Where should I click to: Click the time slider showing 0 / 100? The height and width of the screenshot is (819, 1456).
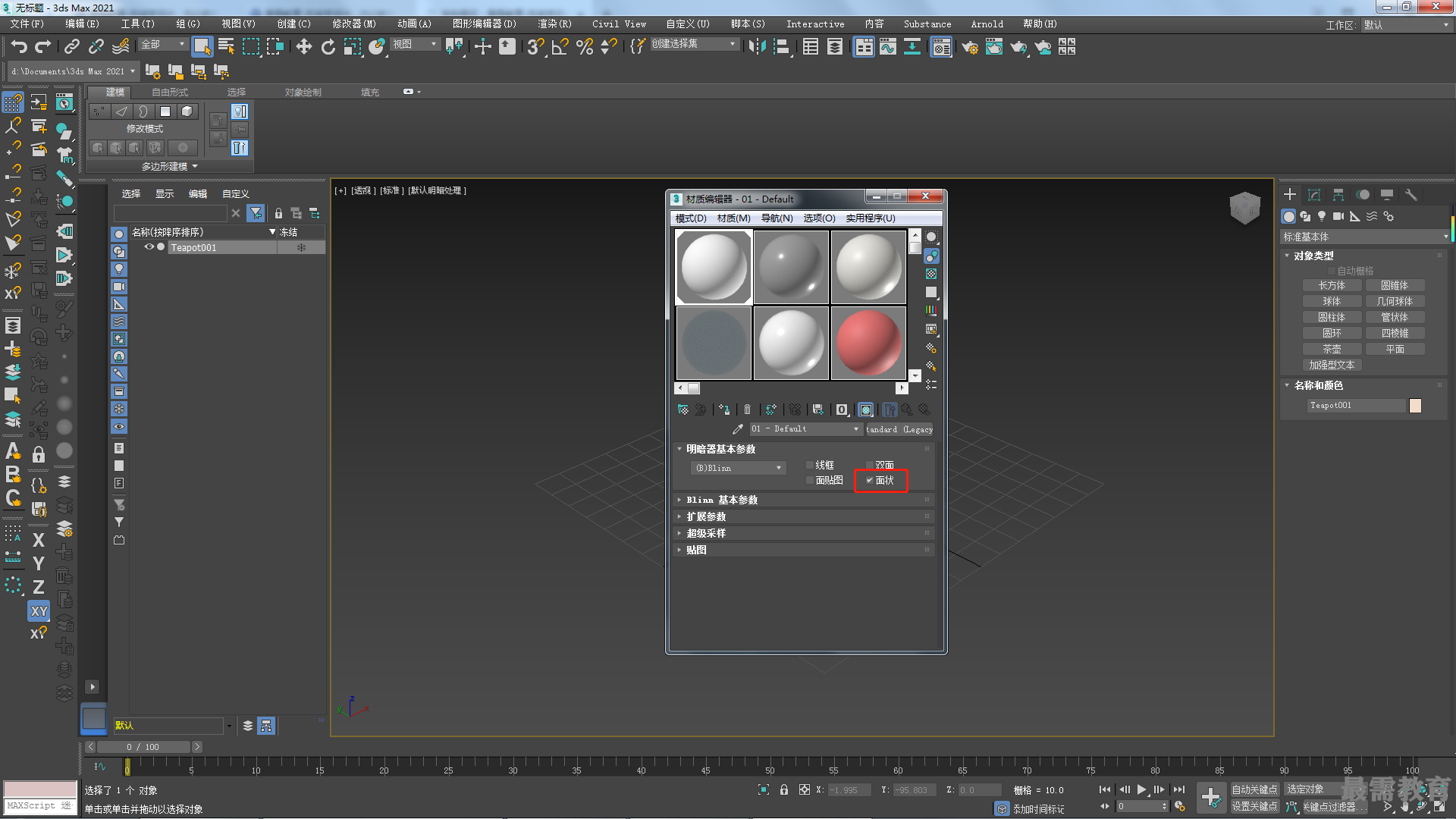click(x=143, y=747)
